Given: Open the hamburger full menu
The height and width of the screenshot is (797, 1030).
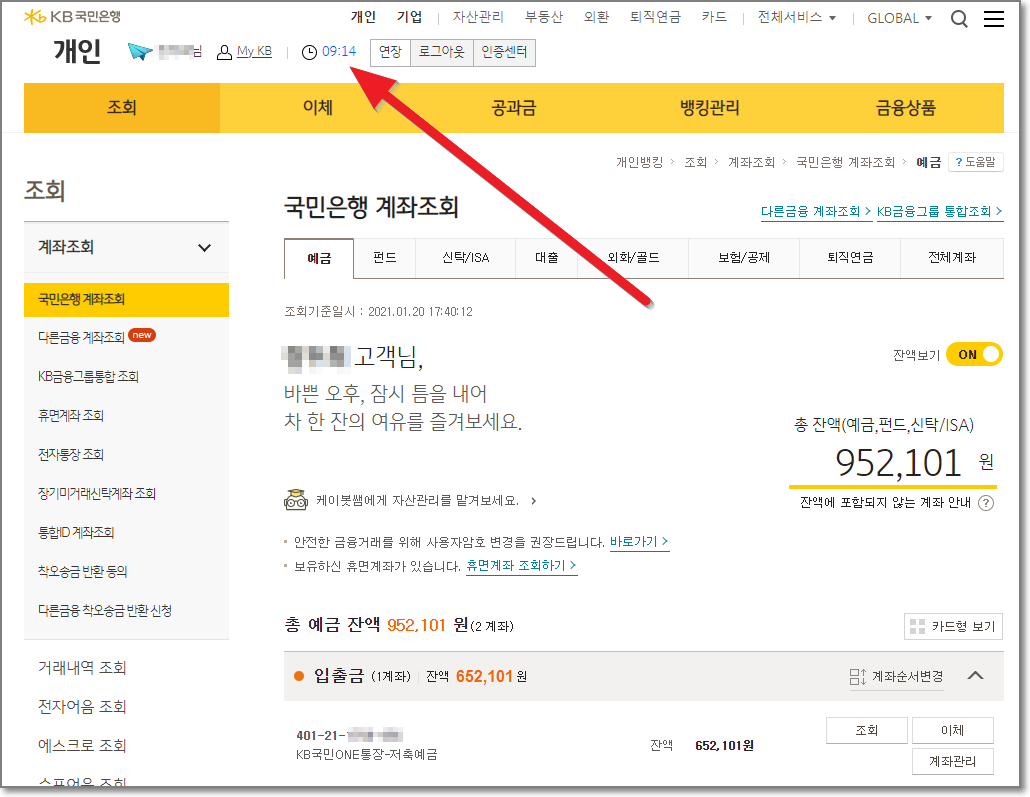Looking at the screenshot, I should pos(993,19).
